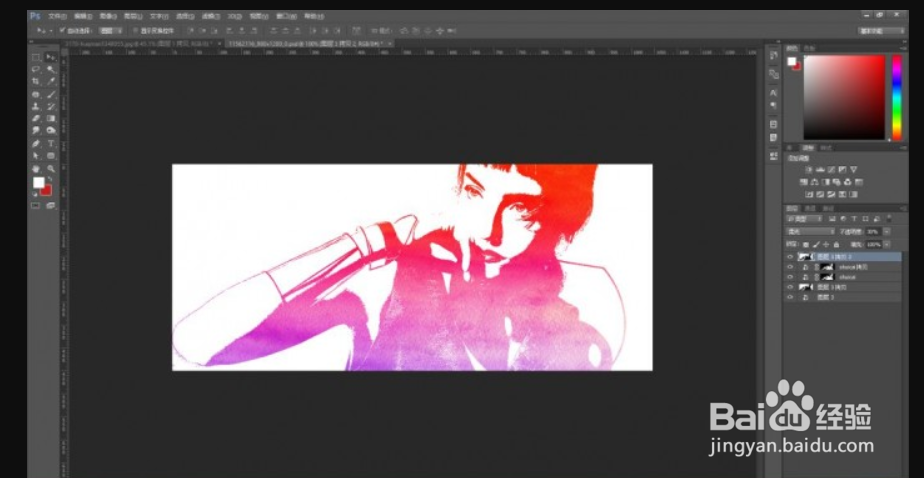Switch to the first document tab (.jpg)
The height and width of the screenshot is (478, 924).
(143, 44)
